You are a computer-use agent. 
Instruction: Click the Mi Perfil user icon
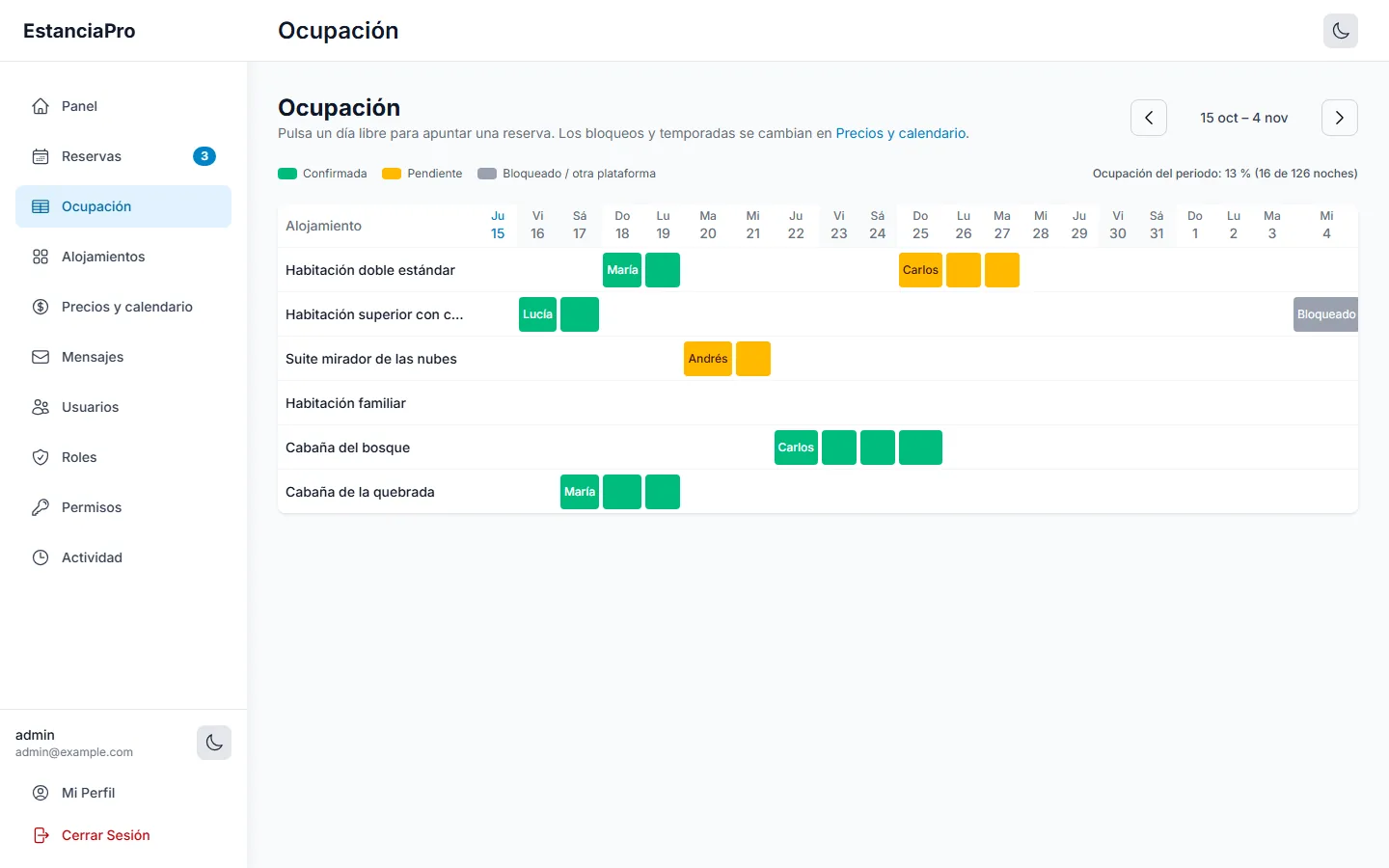[41, 793]
